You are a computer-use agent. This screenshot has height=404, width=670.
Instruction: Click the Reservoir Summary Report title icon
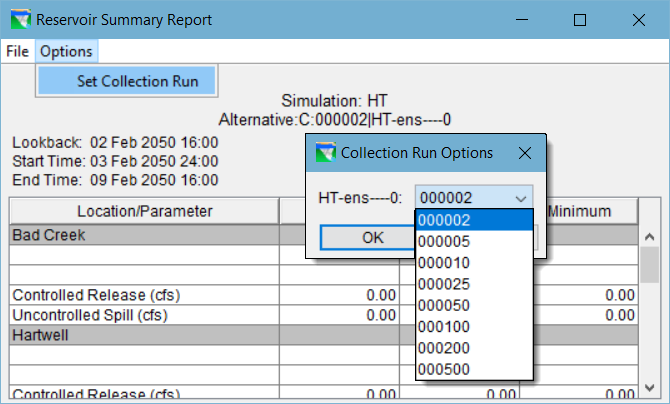pyautogui.click(x=18, y=19)
